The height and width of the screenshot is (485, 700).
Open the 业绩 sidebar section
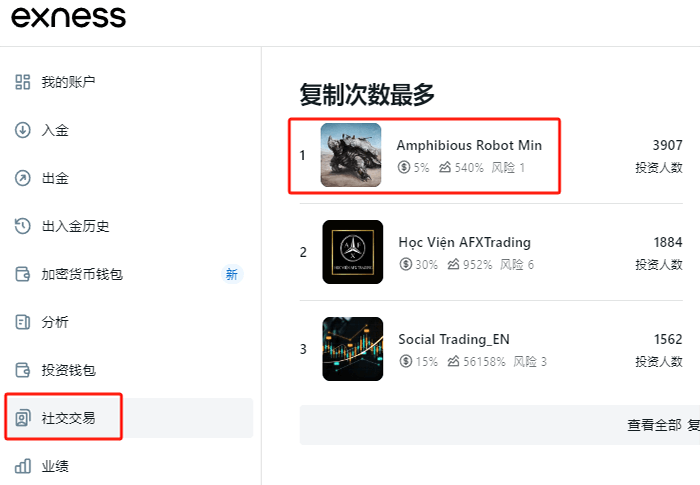tap(55, 466)
